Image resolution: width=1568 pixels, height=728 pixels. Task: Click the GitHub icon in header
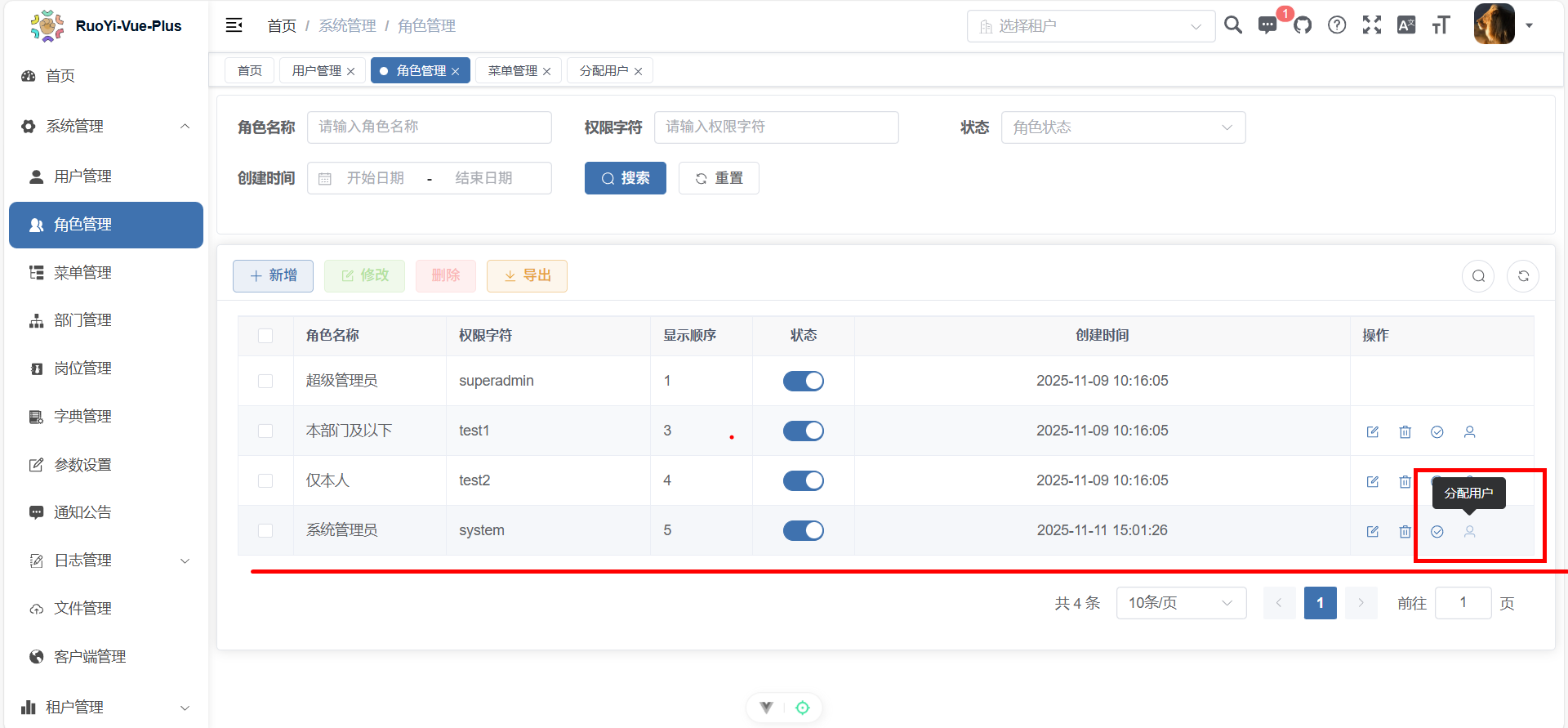1303,25
